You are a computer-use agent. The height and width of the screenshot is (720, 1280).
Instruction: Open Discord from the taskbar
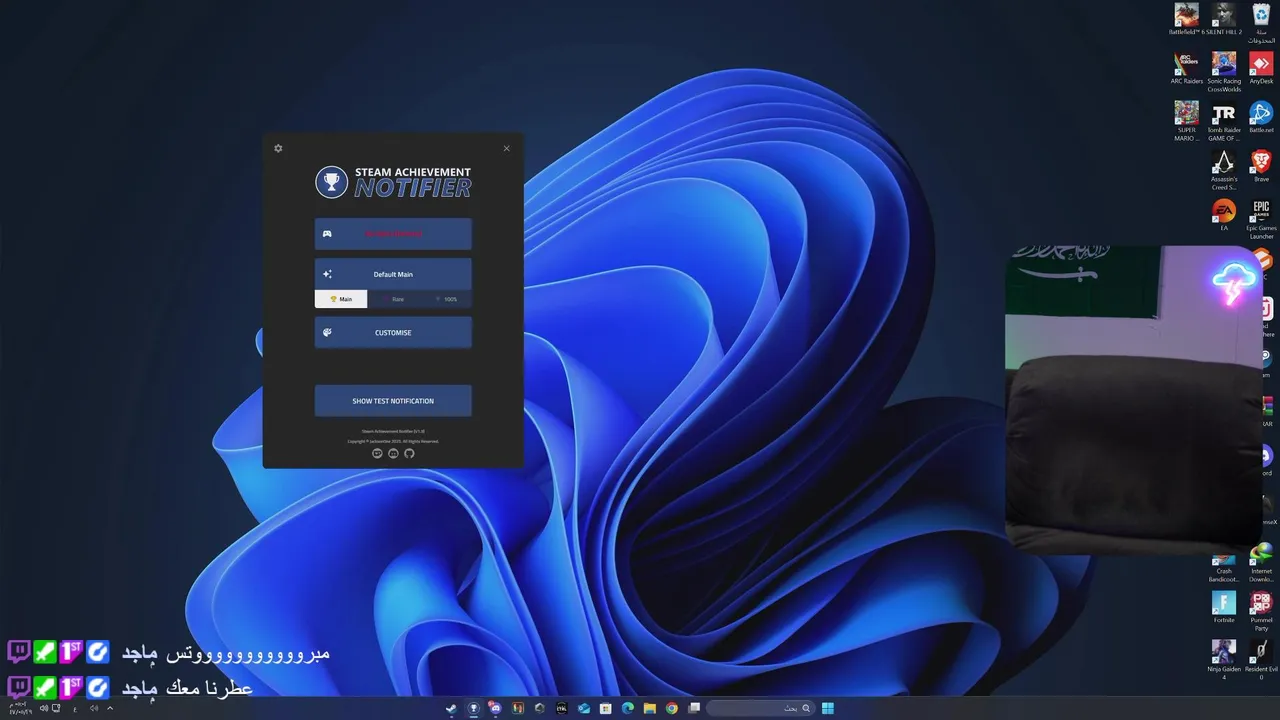click(x=495, y=708)
